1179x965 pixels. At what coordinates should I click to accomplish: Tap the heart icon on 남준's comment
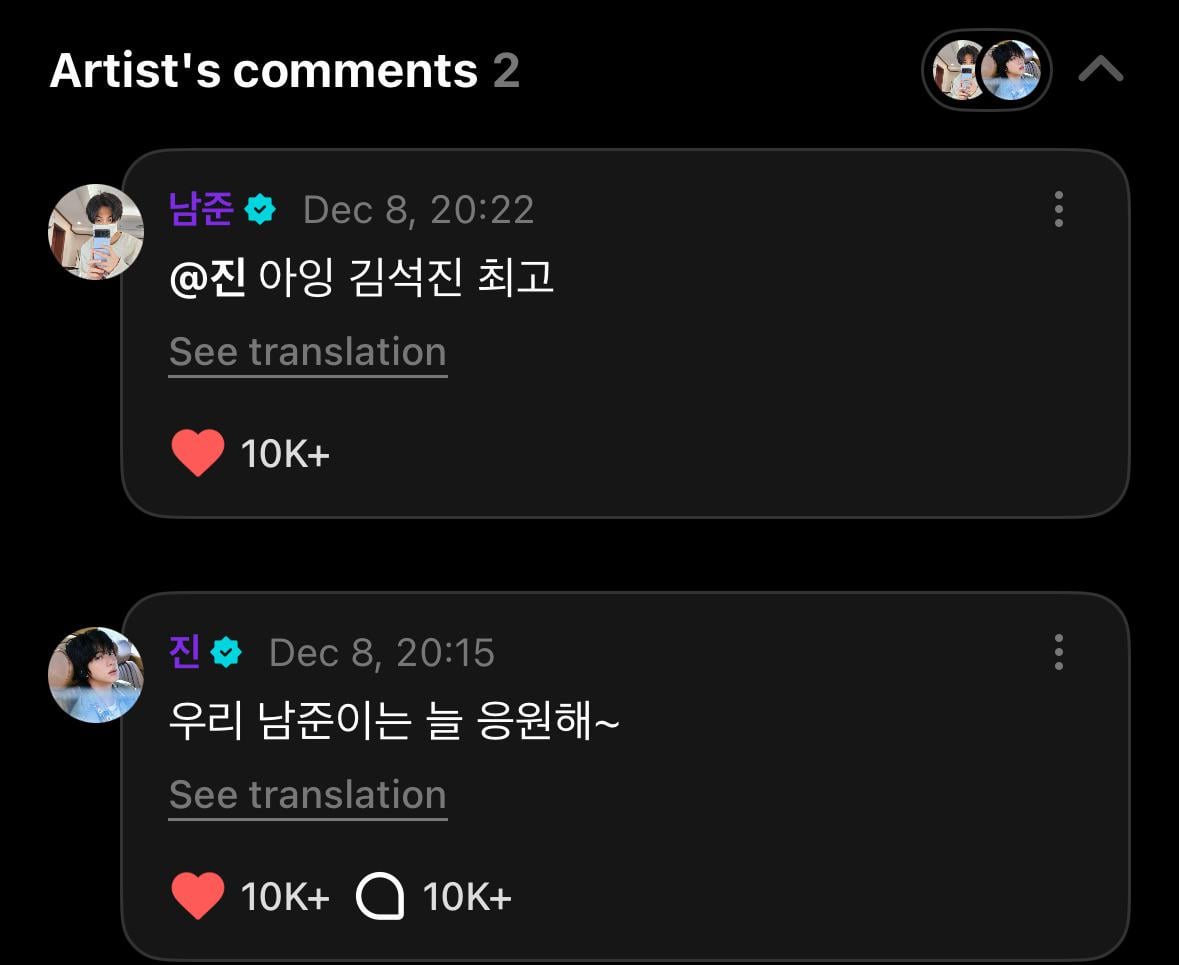click(197, 451)
